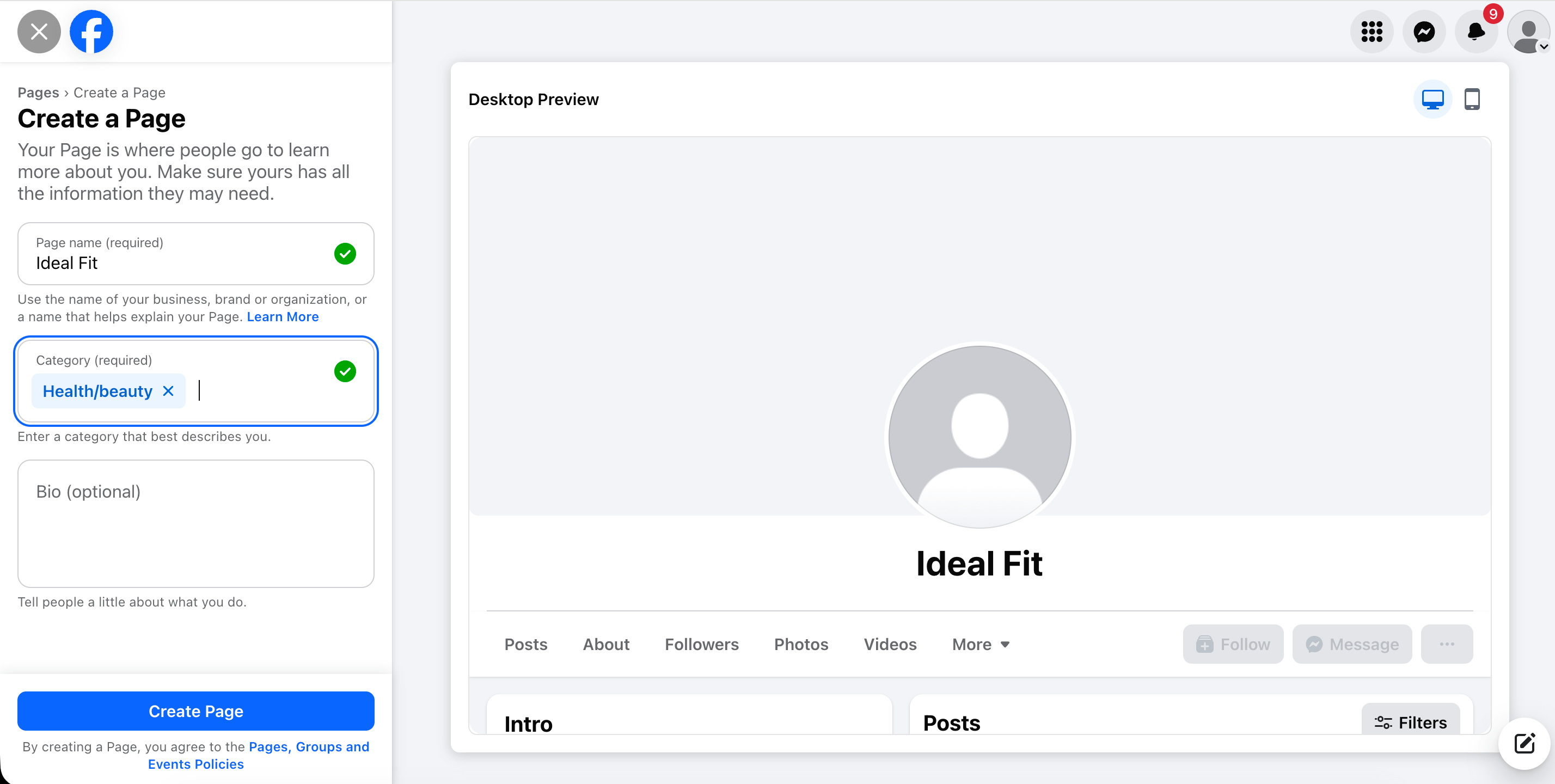Open your account profile icon
Viewport: 1555px width, 784px height.
[x=1527, y=31]
